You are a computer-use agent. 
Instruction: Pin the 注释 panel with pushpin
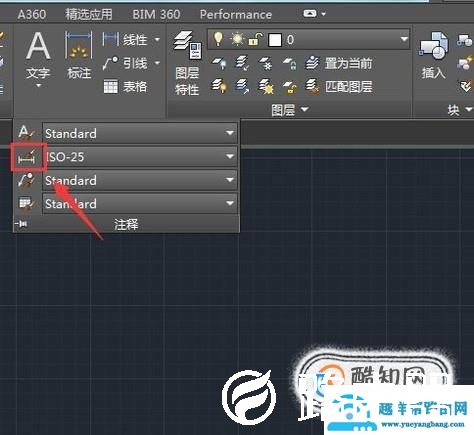tap(21, 224)
